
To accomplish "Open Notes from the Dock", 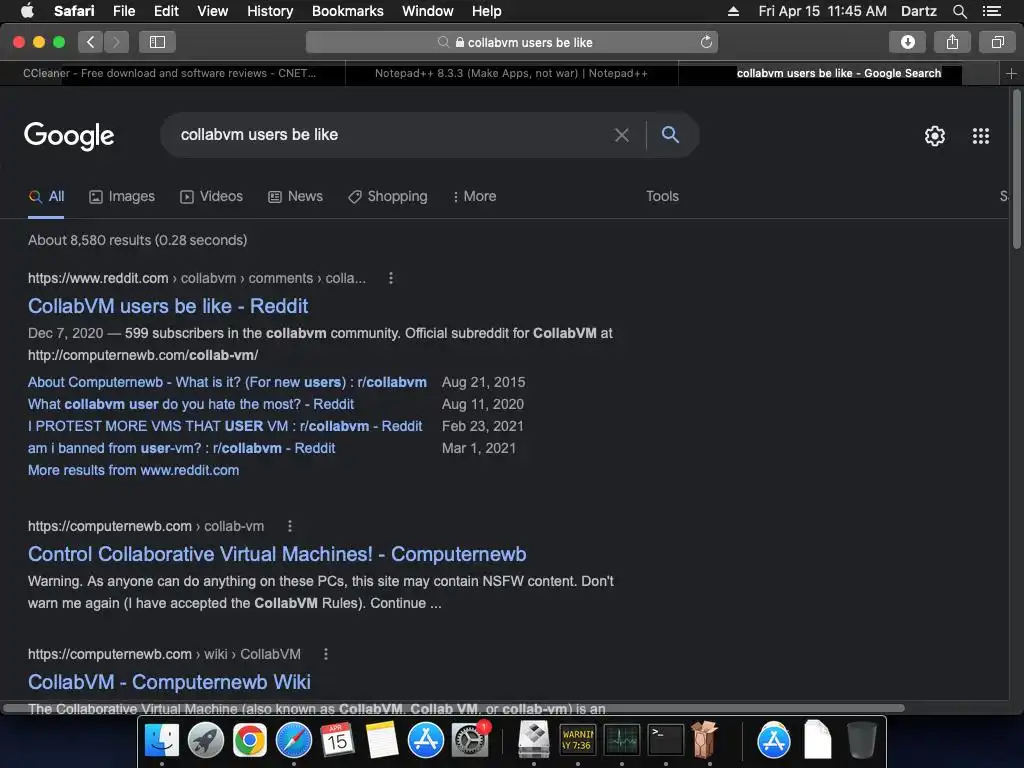I will point(381,740).
